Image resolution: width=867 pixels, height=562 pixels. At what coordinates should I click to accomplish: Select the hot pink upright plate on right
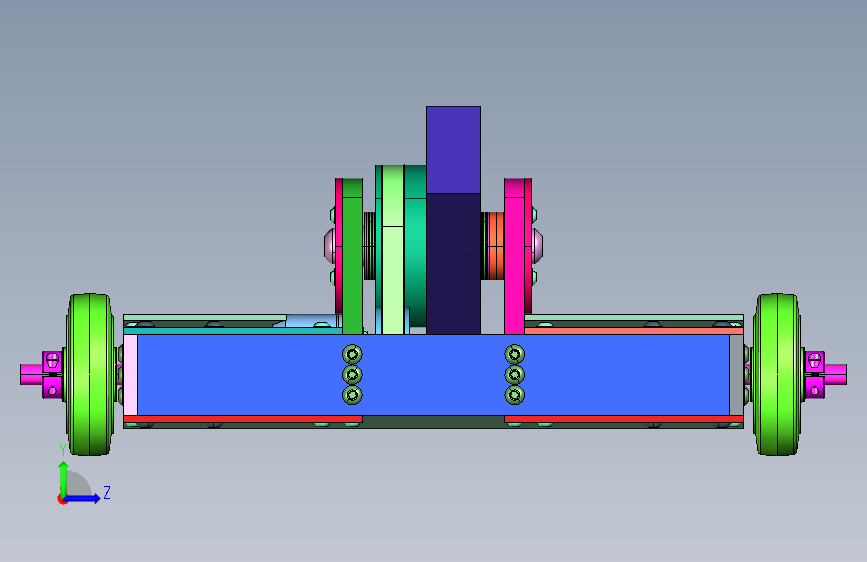click(514, 256)
